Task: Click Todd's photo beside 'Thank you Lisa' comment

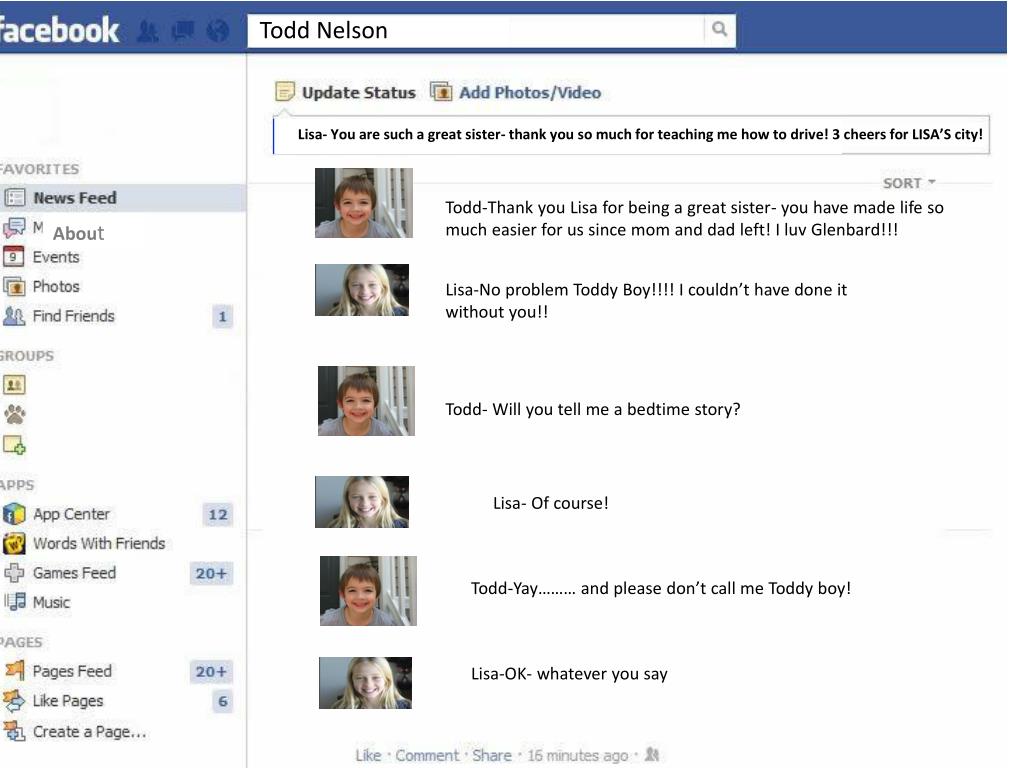Action: click(x=364, y=203)
